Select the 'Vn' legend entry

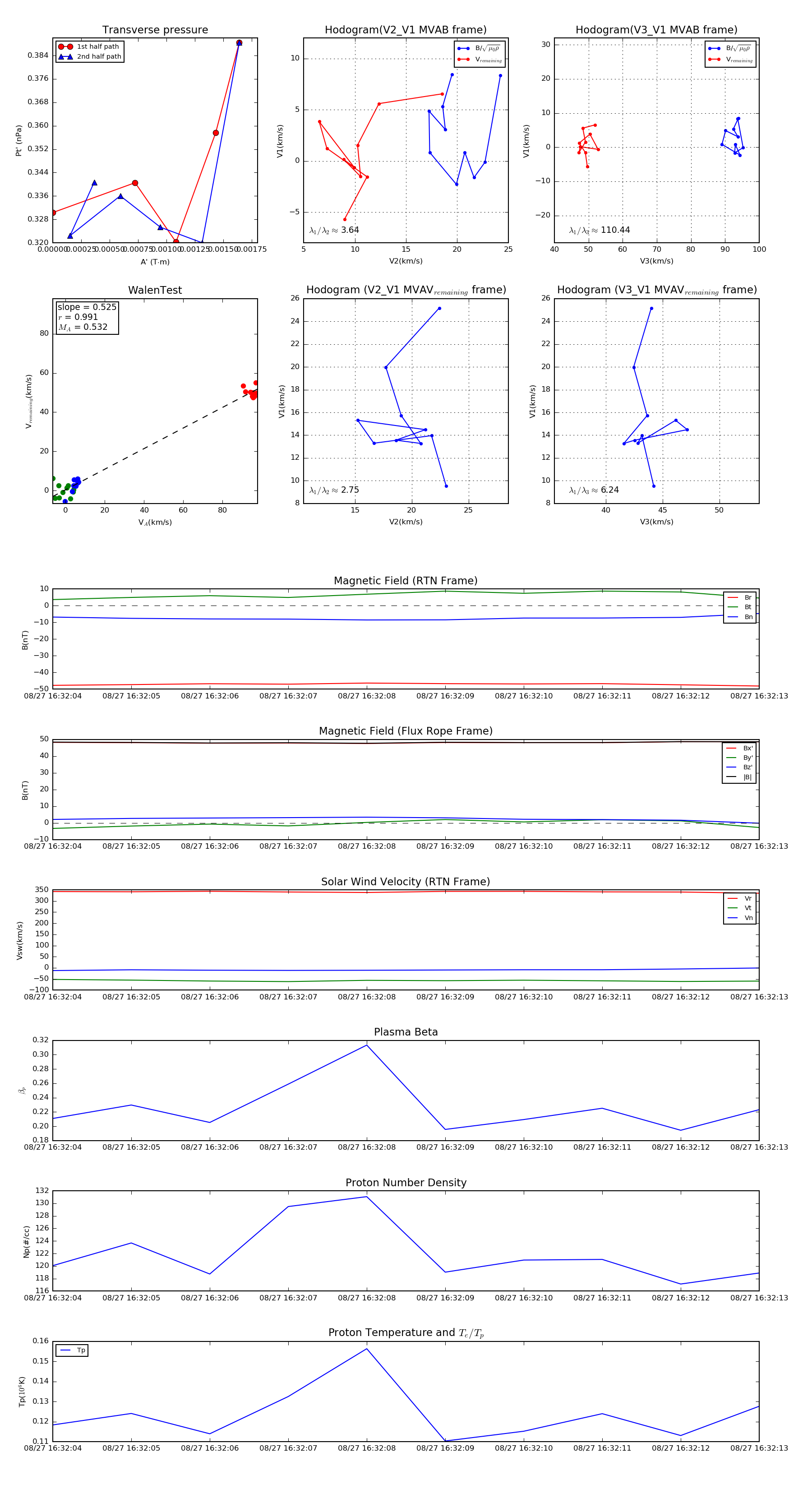(x=740, y=918)
